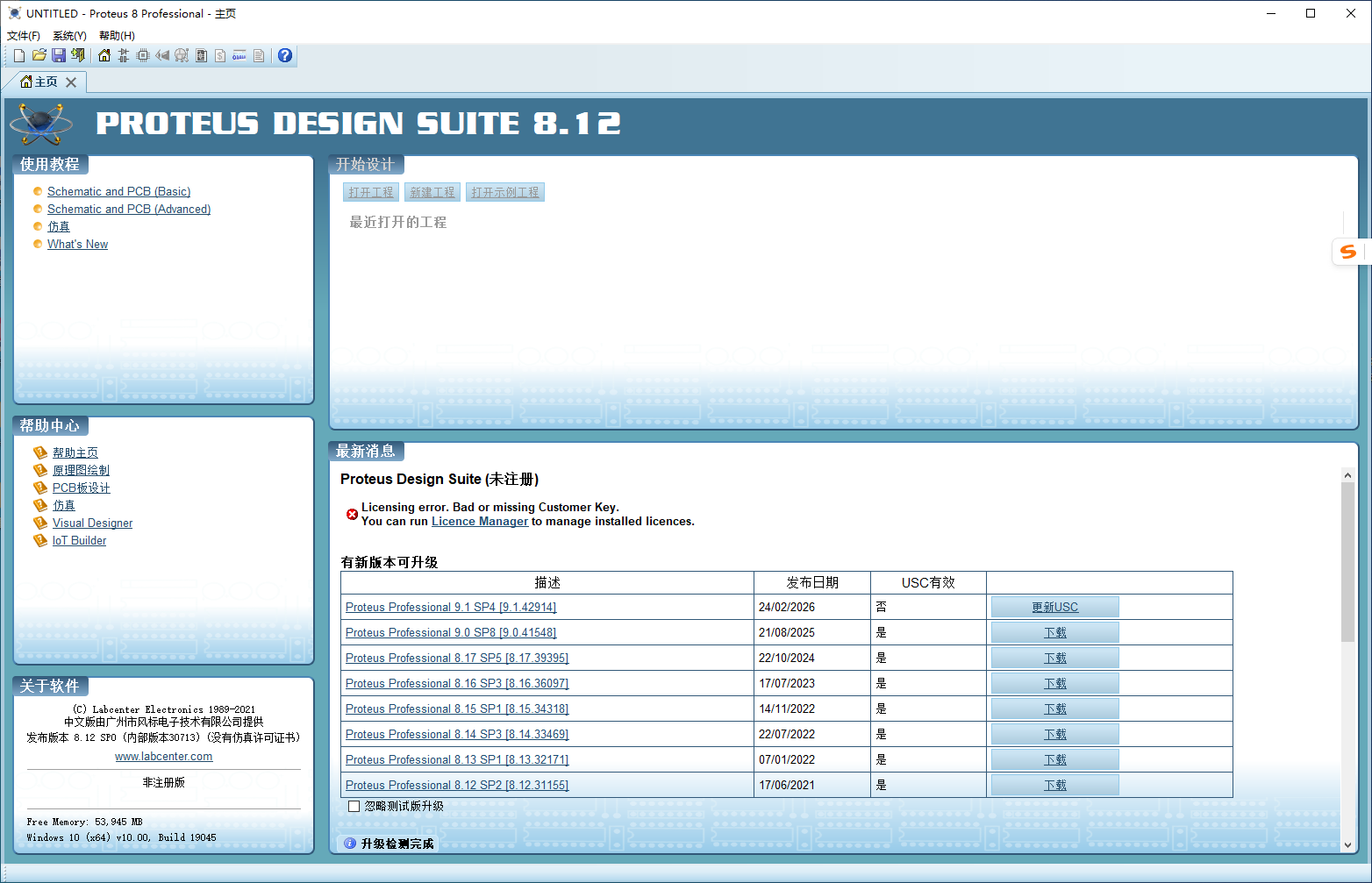Open the Design Explorer toolbar icon
This screenshot has width=1372, height=883.
point(201,55)
